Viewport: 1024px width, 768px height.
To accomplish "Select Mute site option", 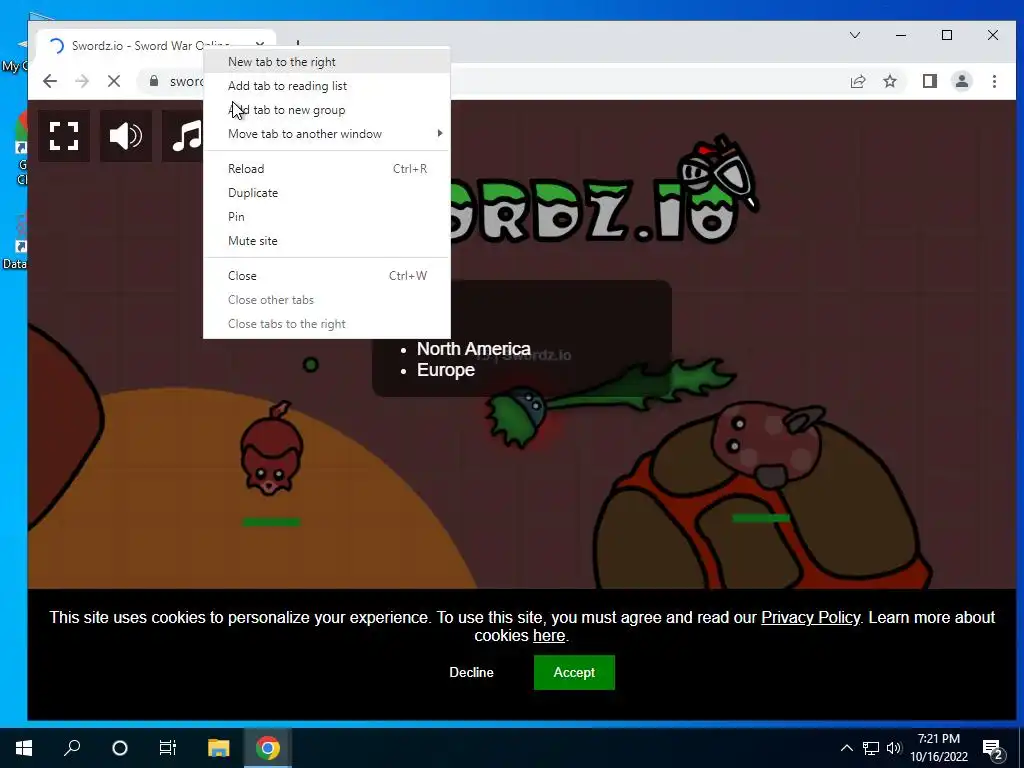I will pos(327,241).
